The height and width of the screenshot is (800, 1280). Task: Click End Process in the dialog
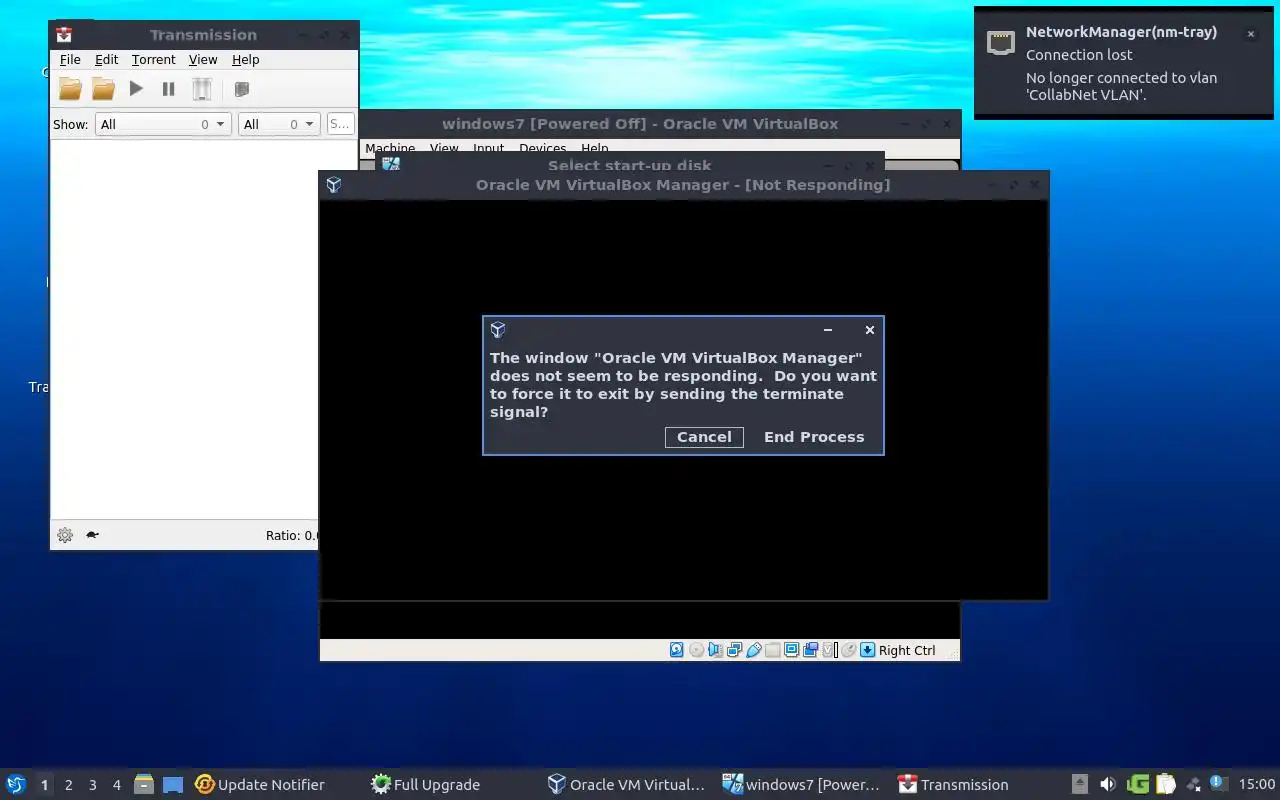814,437
